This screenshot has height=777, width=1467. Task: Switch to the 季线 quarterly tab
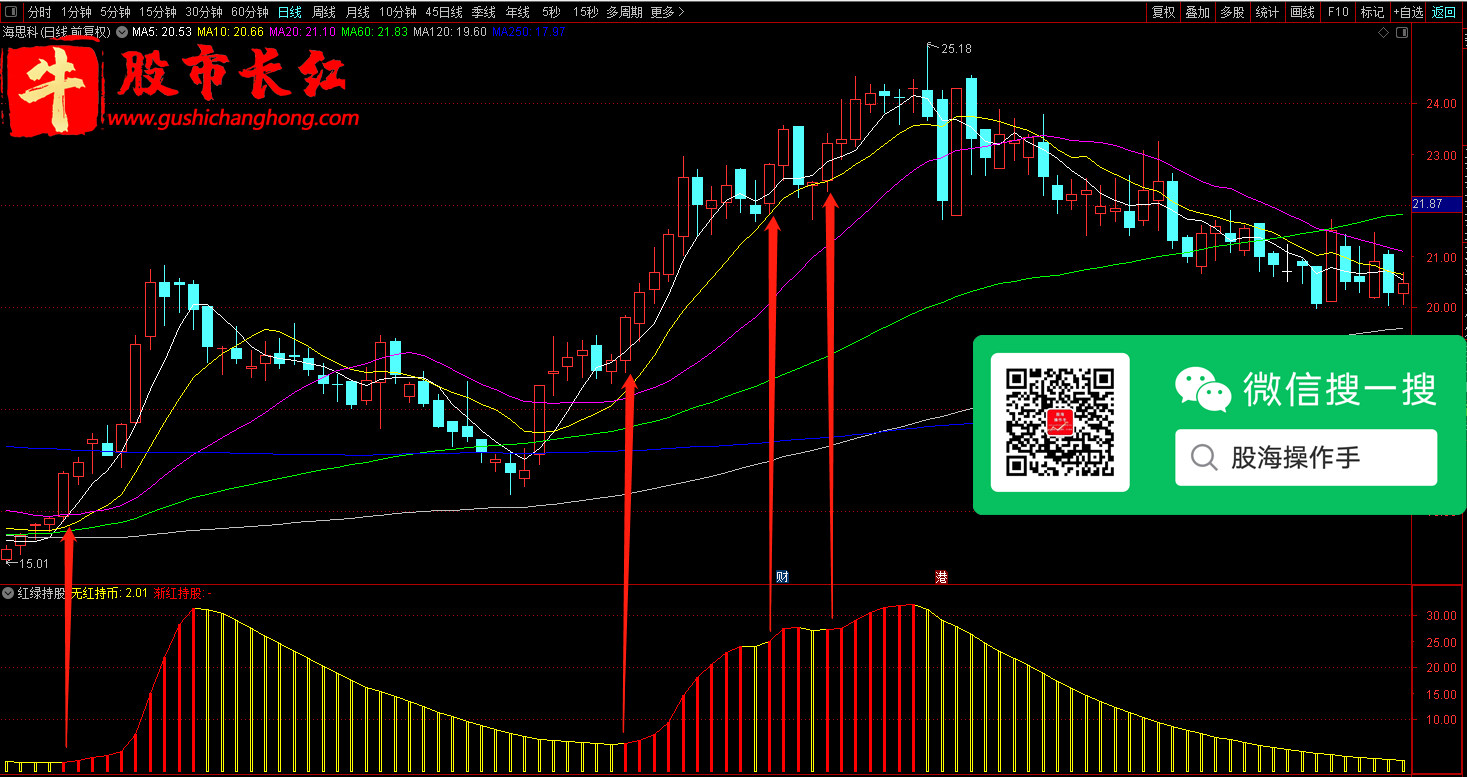point(484,12)
